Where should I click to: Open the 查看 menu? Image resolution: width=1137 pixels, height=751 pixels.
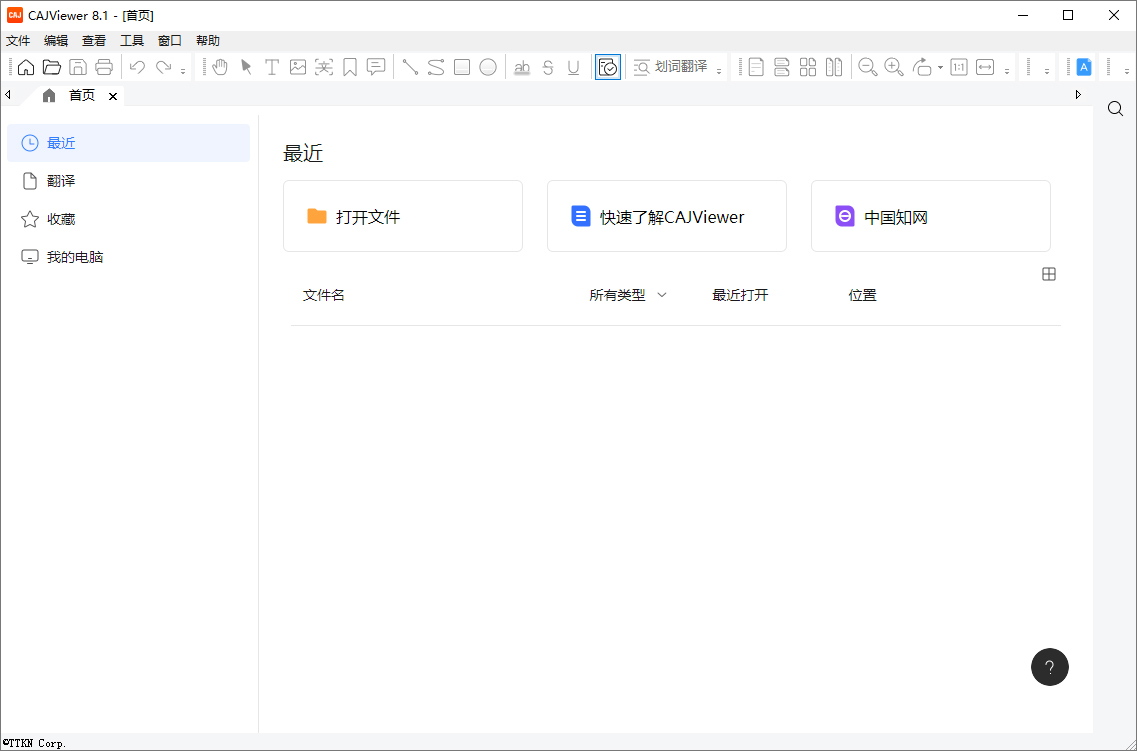(x=94, y=41)
